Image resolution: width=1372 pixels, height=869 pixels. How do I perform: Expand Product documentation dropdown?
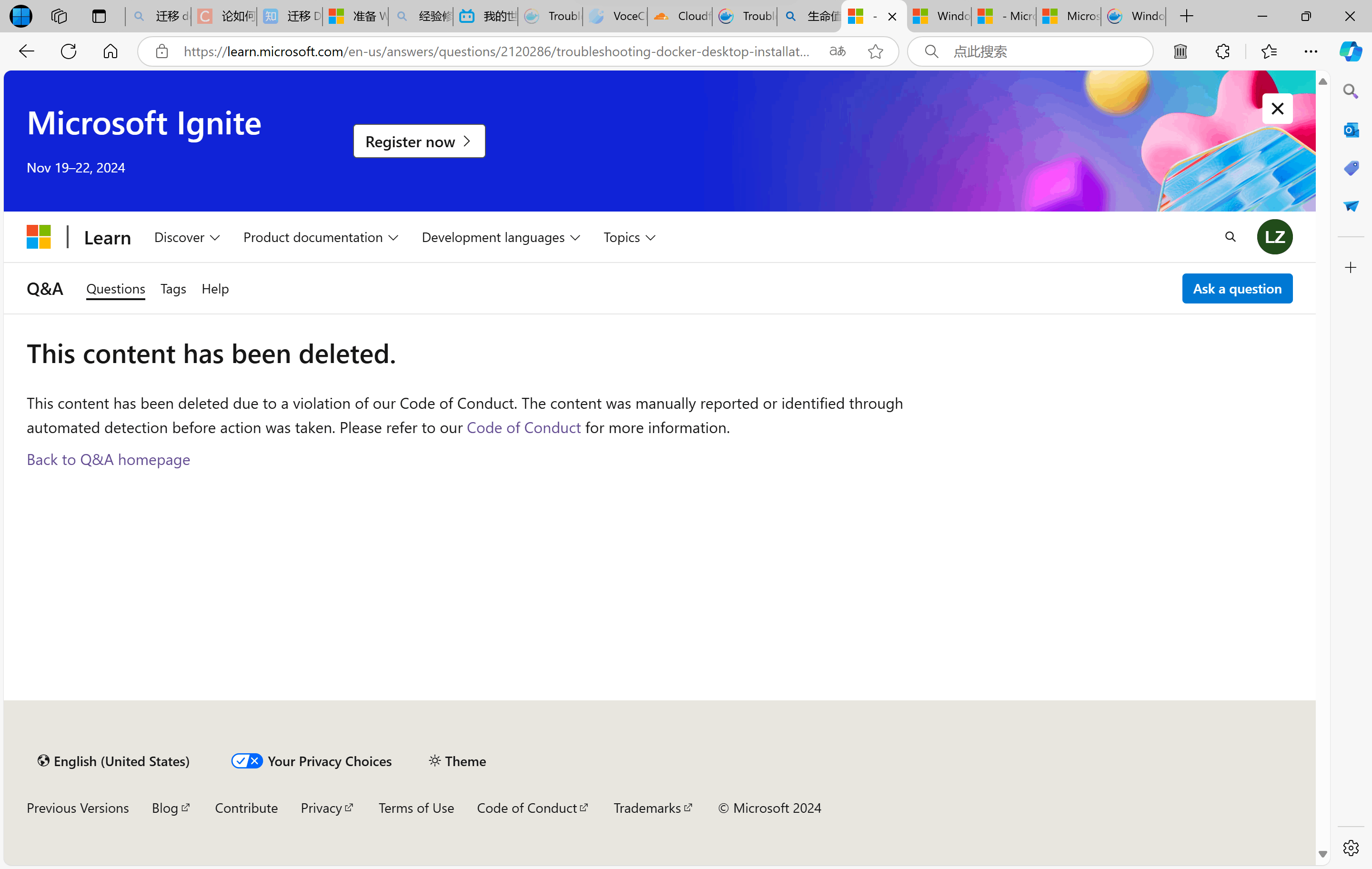pyautogui.click(x=321, y=238)
